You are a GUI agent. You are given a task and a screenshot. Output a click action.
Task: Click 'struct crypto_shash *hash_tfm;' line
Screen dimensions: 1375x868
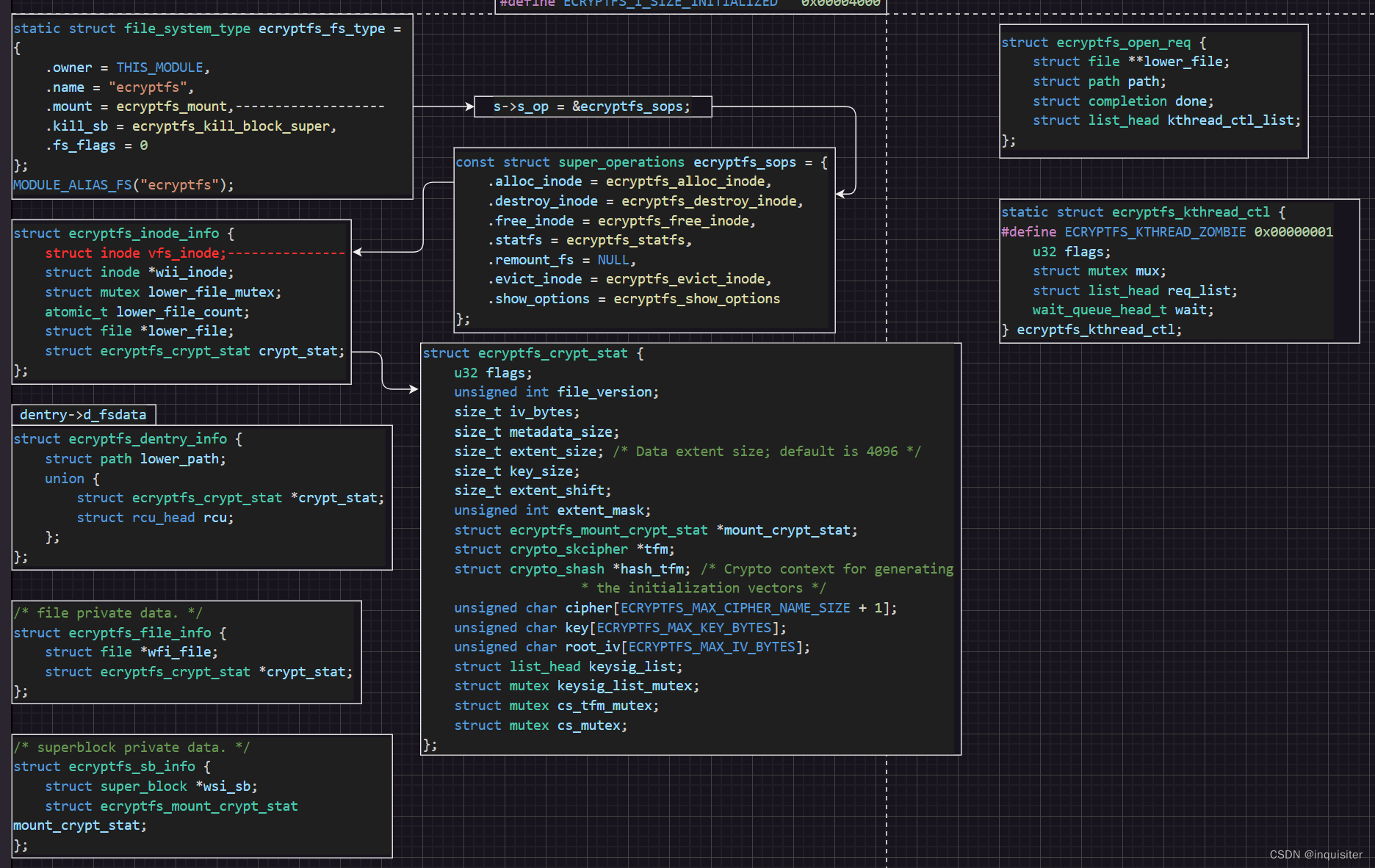coord(572,569)
